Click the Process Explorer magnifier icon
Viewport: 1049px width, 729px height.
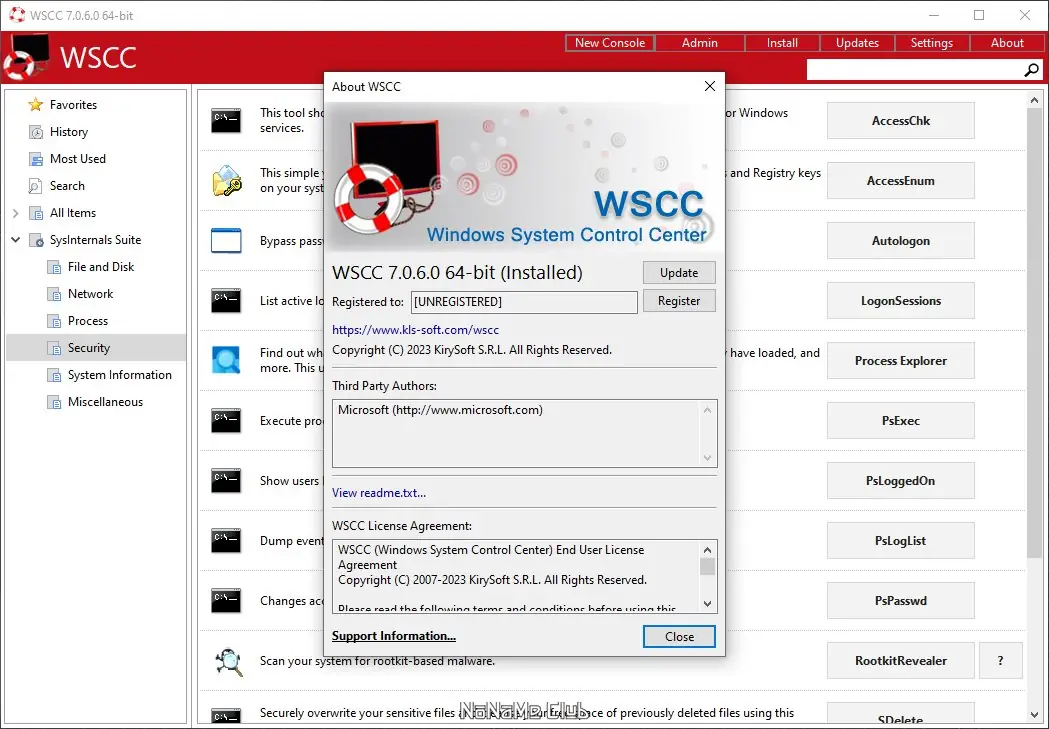(226, 360)
